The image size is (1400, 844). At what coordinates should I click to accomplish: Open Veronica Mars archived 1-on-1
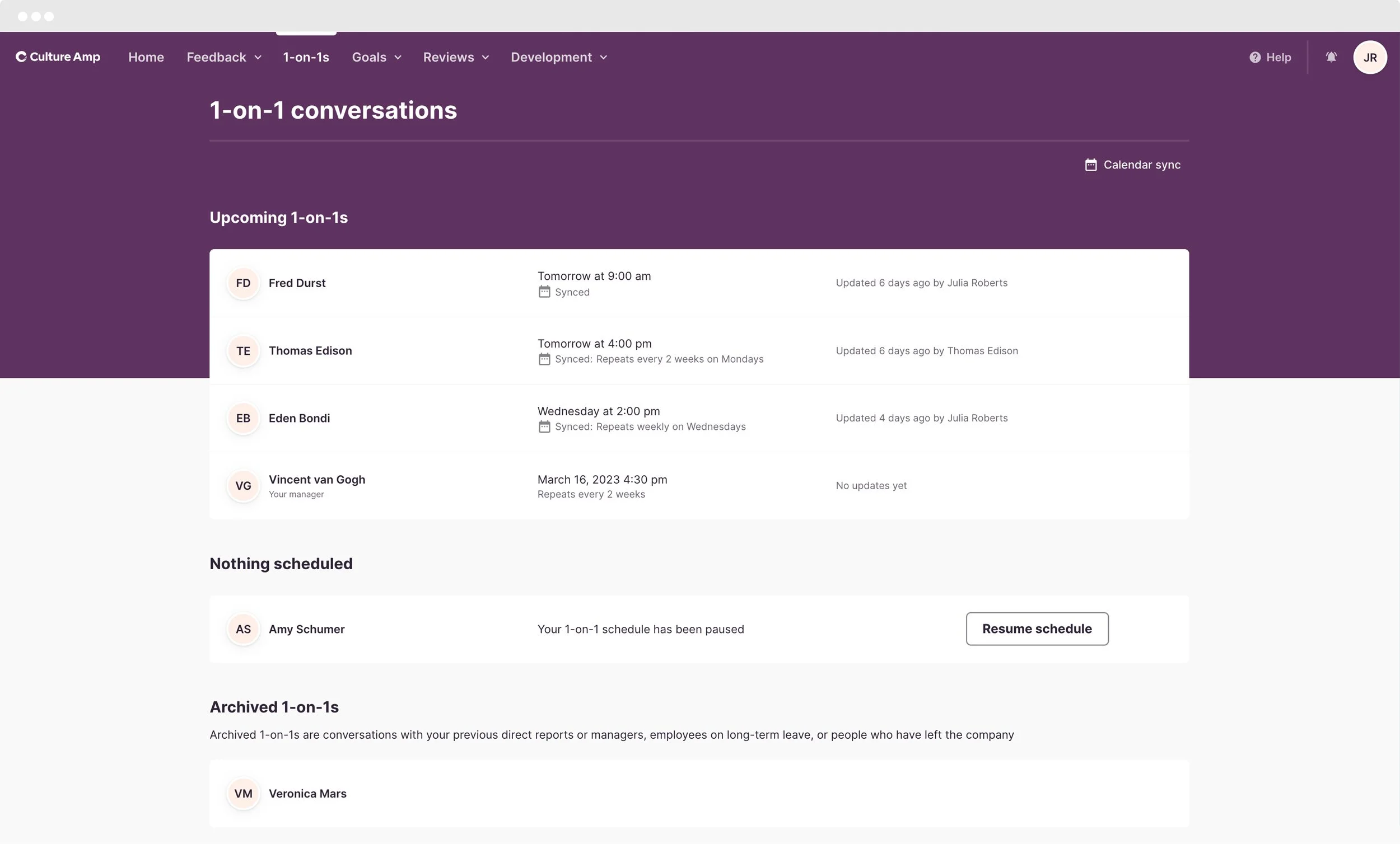[699, 794]
